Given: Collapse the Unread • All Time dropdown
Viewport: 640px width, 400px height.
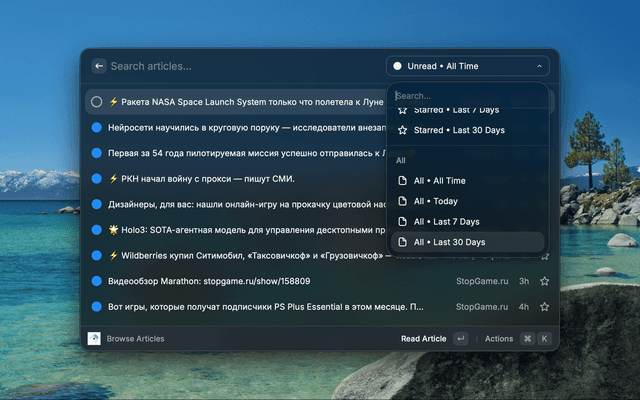Looking at the screenshot, I should click(467, 66).
